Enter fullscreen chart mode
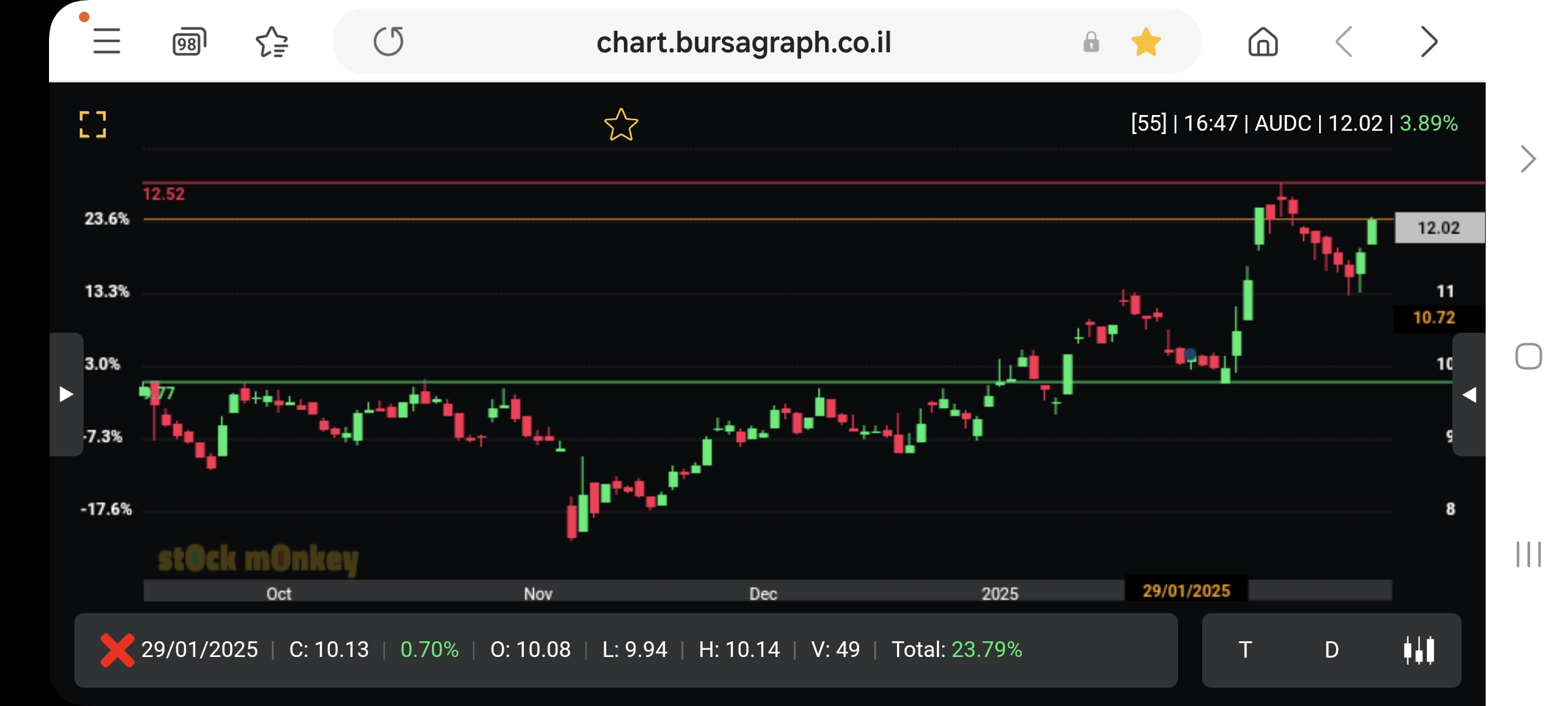 click(x=93, y=124)
